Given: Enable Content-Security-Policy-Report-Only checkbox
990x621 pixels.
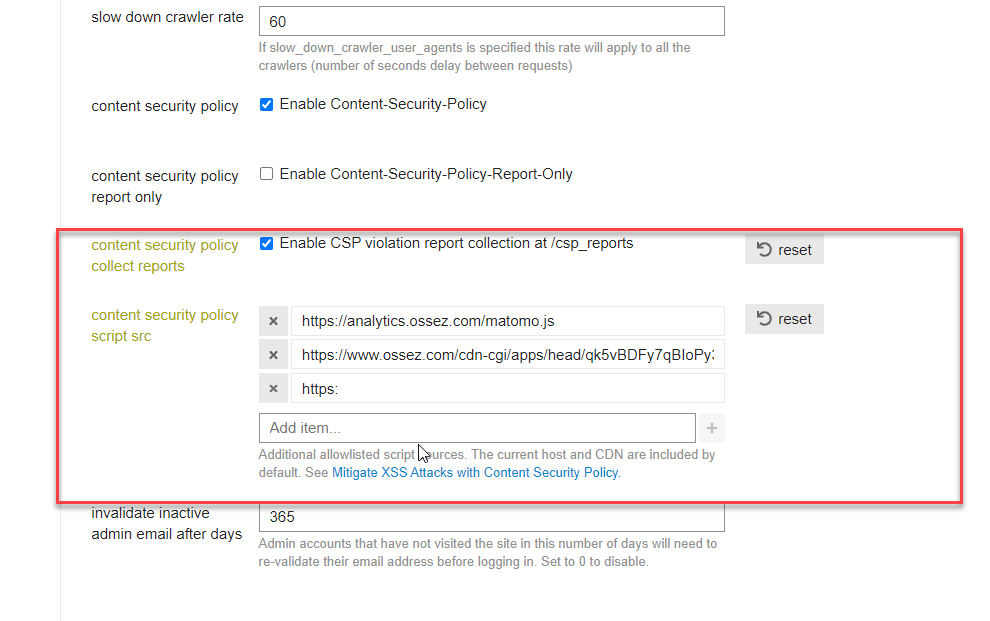Looking at the screenshot, I should click(266, 174).
